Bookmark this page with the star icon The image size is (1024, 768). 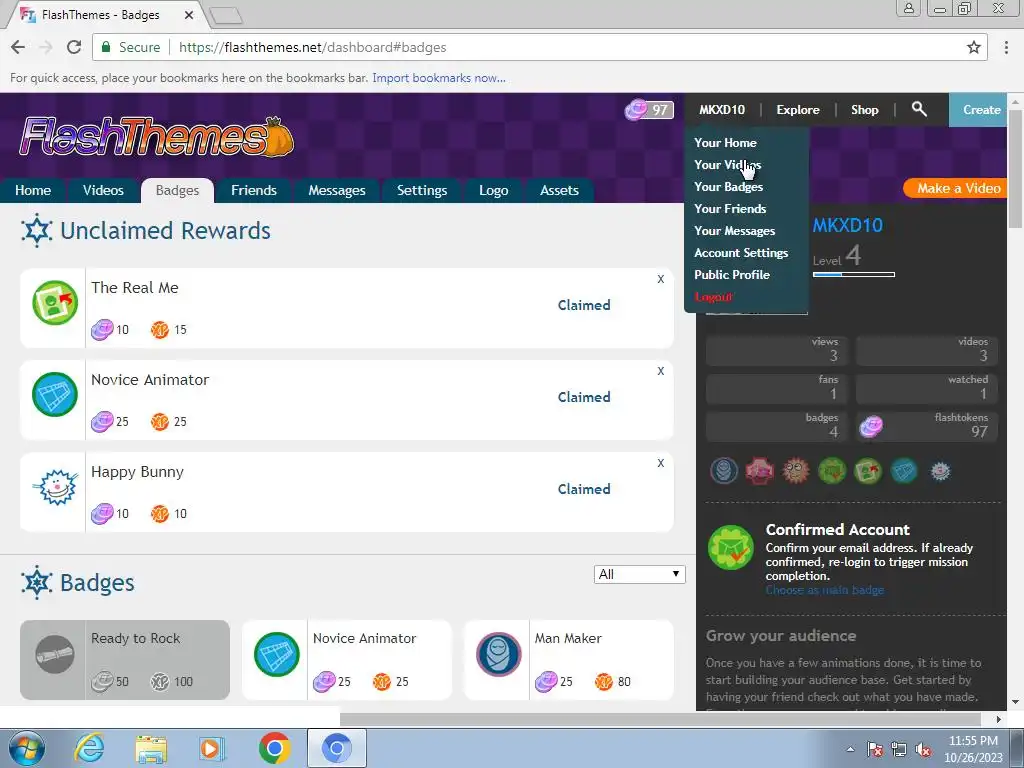pyautogui.click(x=974, y=47)
